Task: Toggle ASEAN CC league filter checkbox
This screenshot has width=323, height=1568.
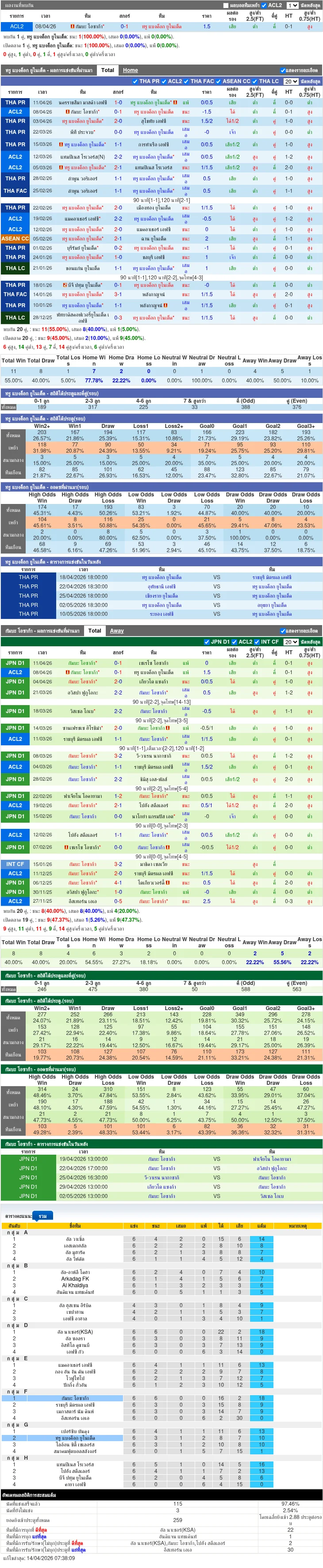Action: 218,81
